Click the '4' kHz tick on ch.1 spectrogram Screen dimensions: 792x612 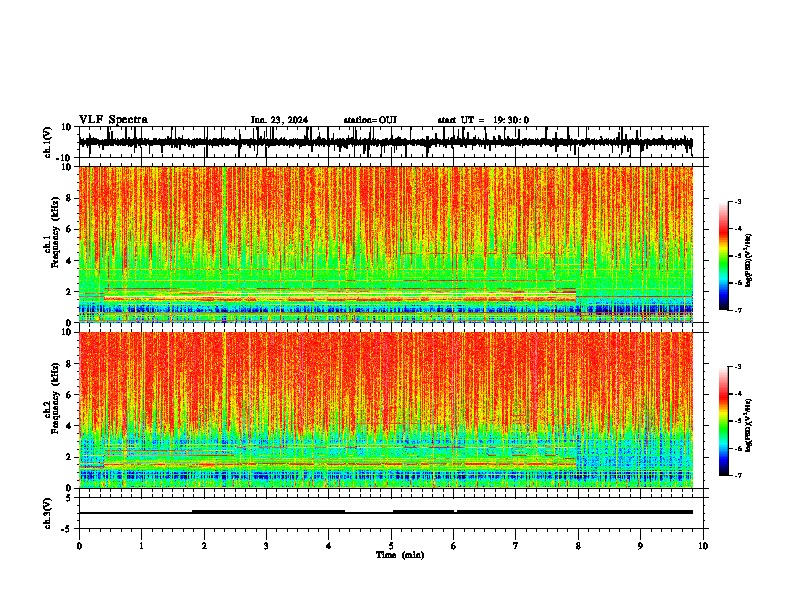click(69, 261)
